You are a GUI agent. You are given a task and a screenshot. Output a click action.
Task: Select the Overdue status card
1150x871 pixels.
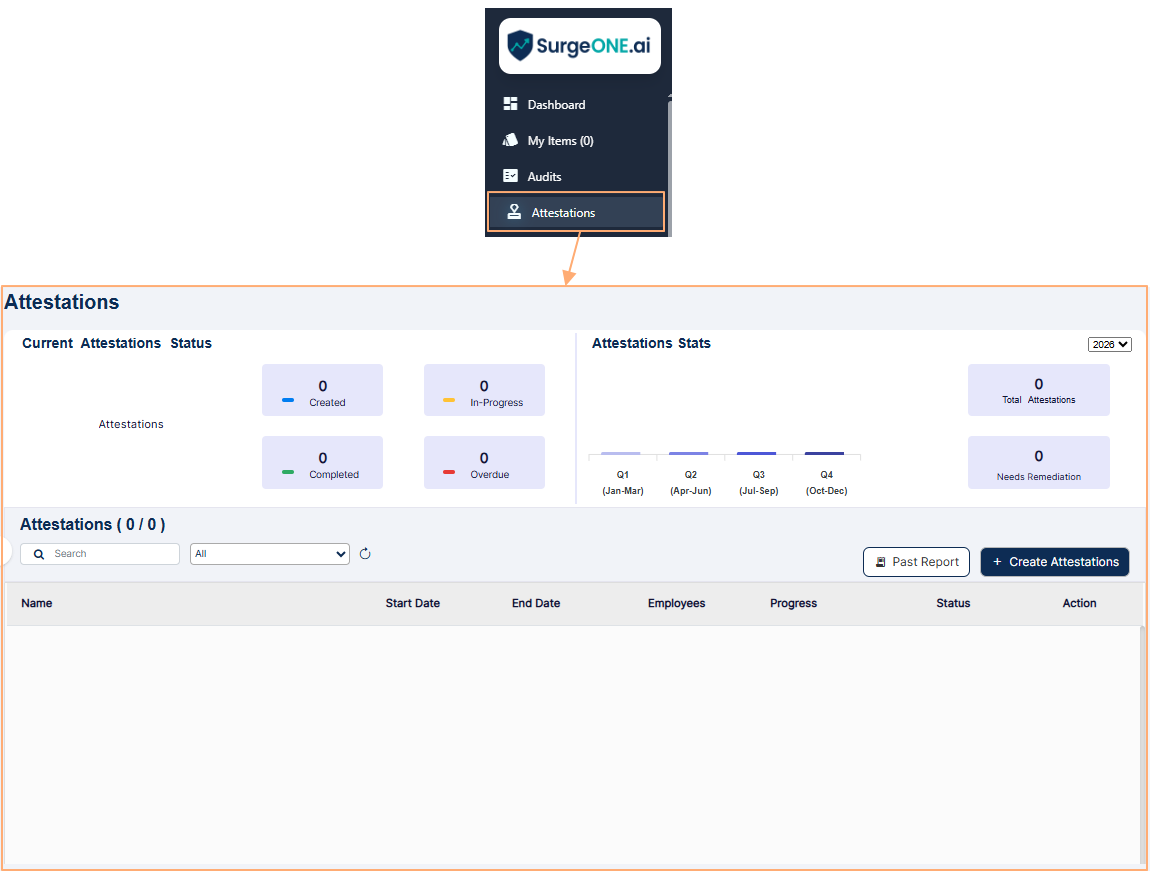point(484,463)
